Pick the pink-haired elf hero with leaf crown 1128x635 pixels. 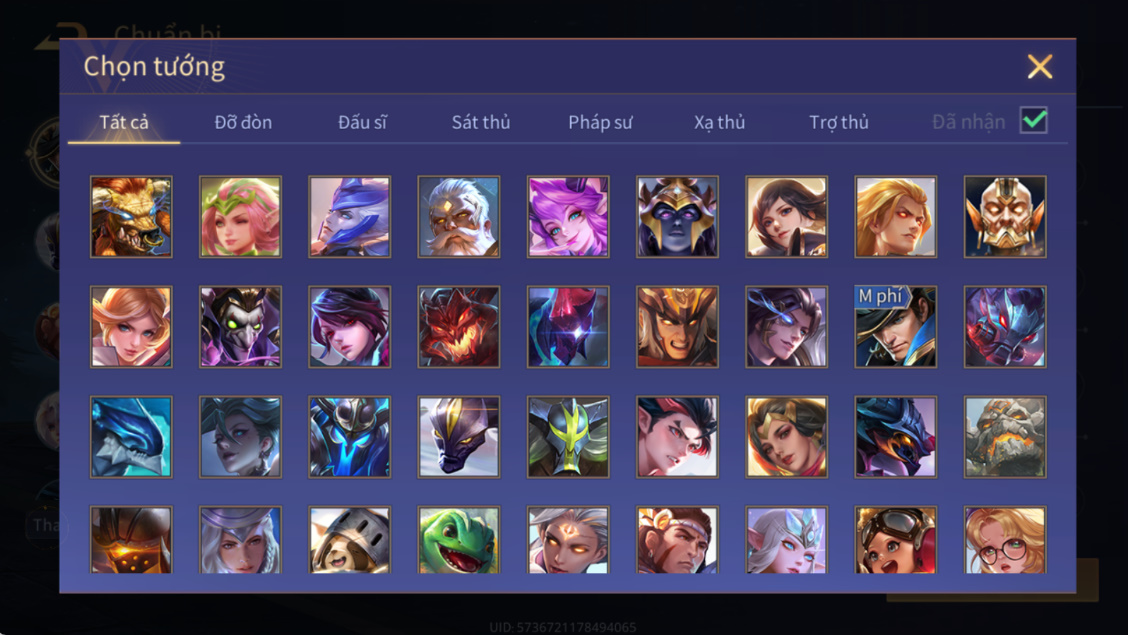click(x=240, y=216)
